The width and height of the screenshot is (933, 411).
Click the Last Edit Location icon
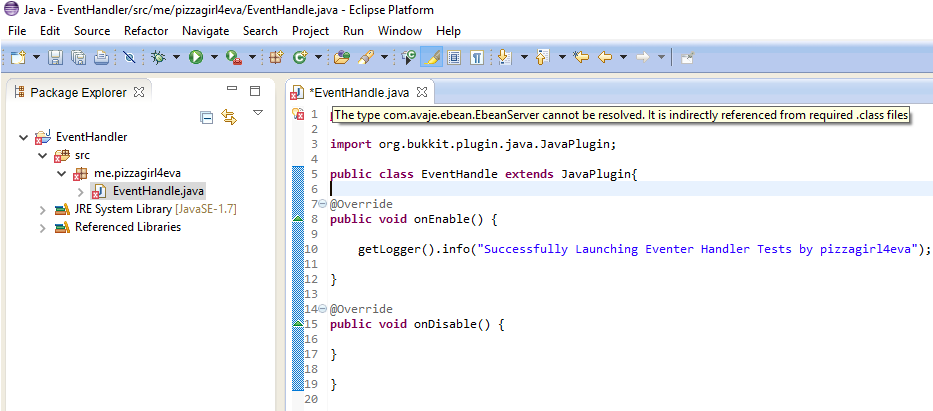point(581,58)
